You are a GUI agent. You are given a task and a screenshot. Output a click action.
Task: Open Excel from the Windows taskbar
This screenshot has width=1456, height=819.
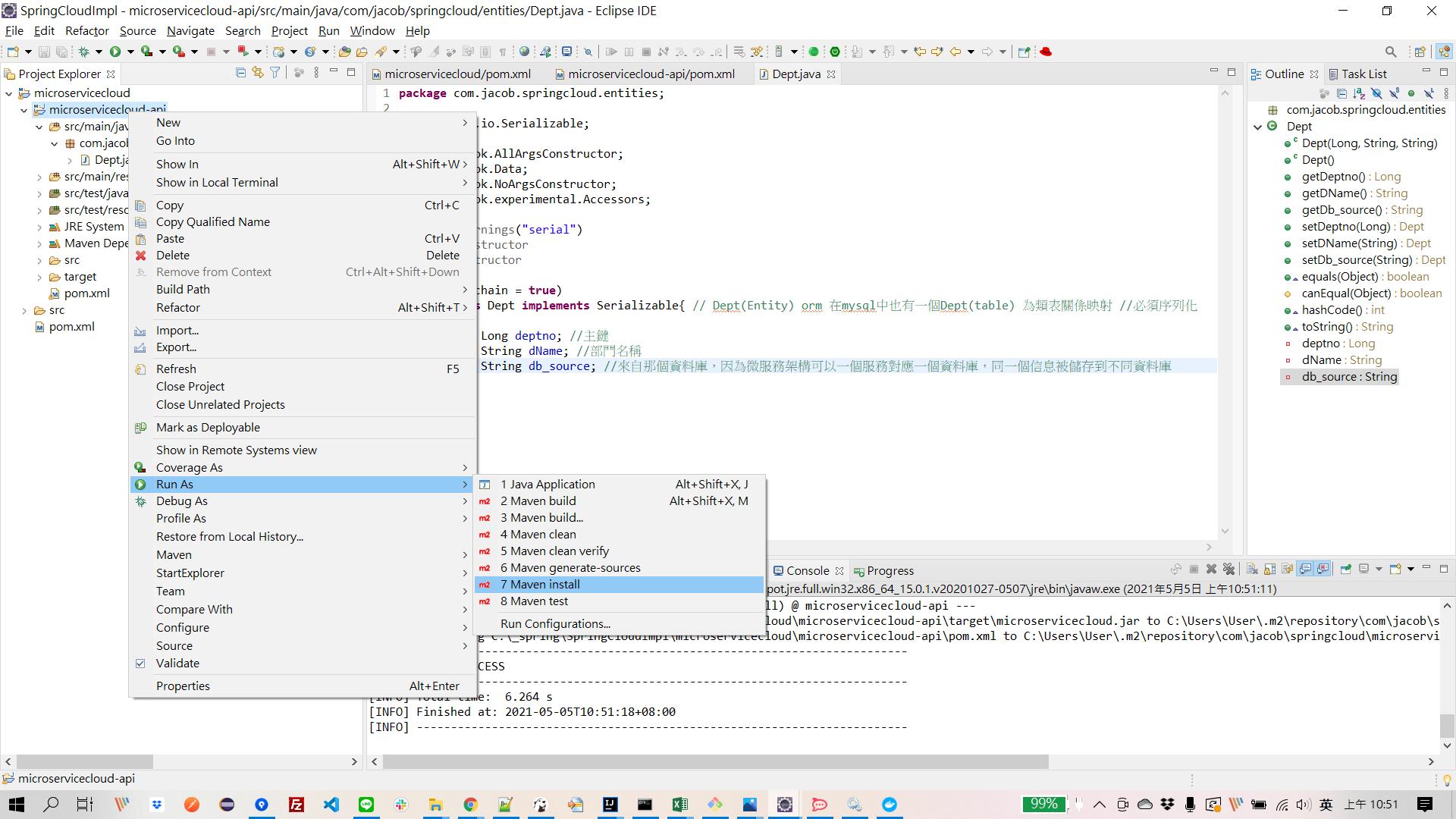click(x=679, y=805)
